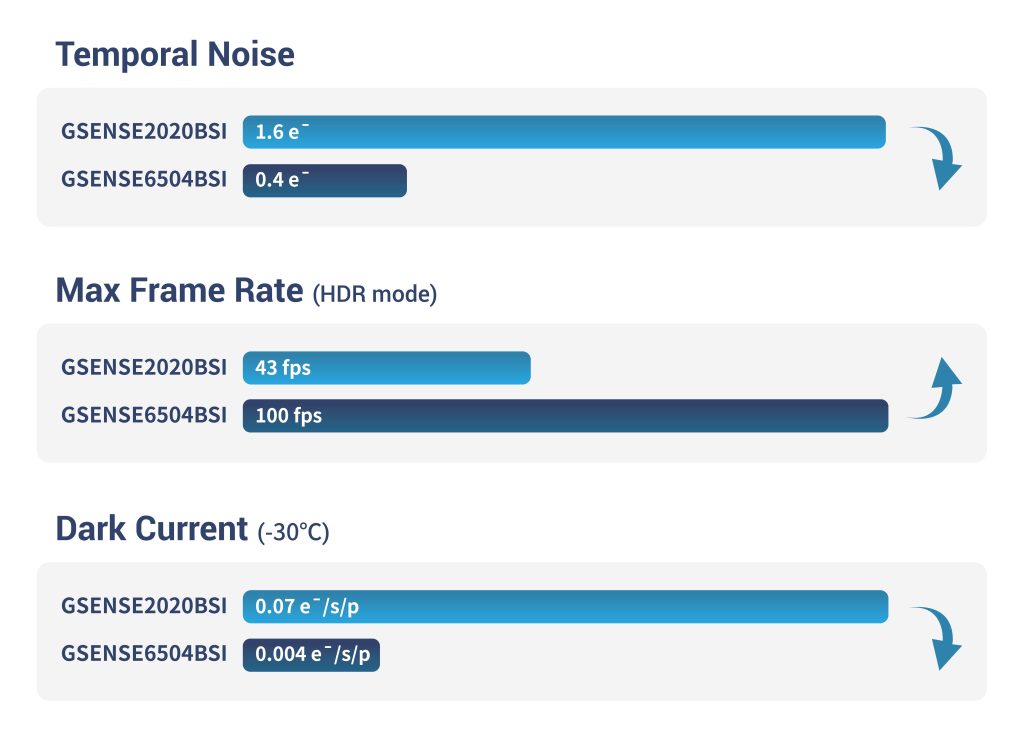Image resolution: width=1024 pixels, height=736 pixels.
Task: Click the (HDR mode) subtitle text
Action: (375, 295)
